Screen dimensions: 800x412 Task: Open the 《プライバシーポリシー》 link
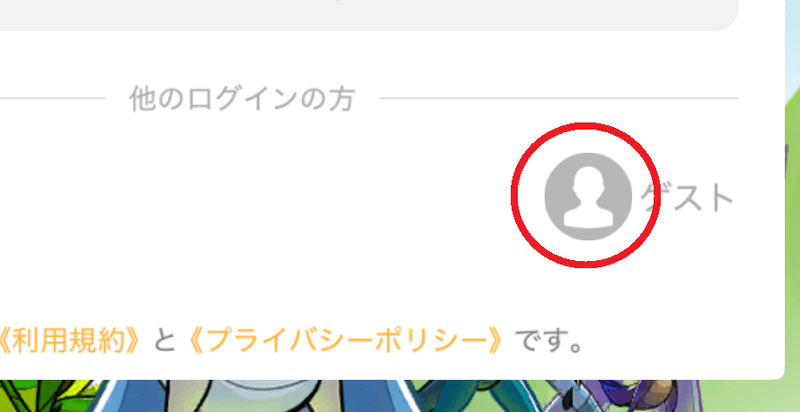coord(345,341)
